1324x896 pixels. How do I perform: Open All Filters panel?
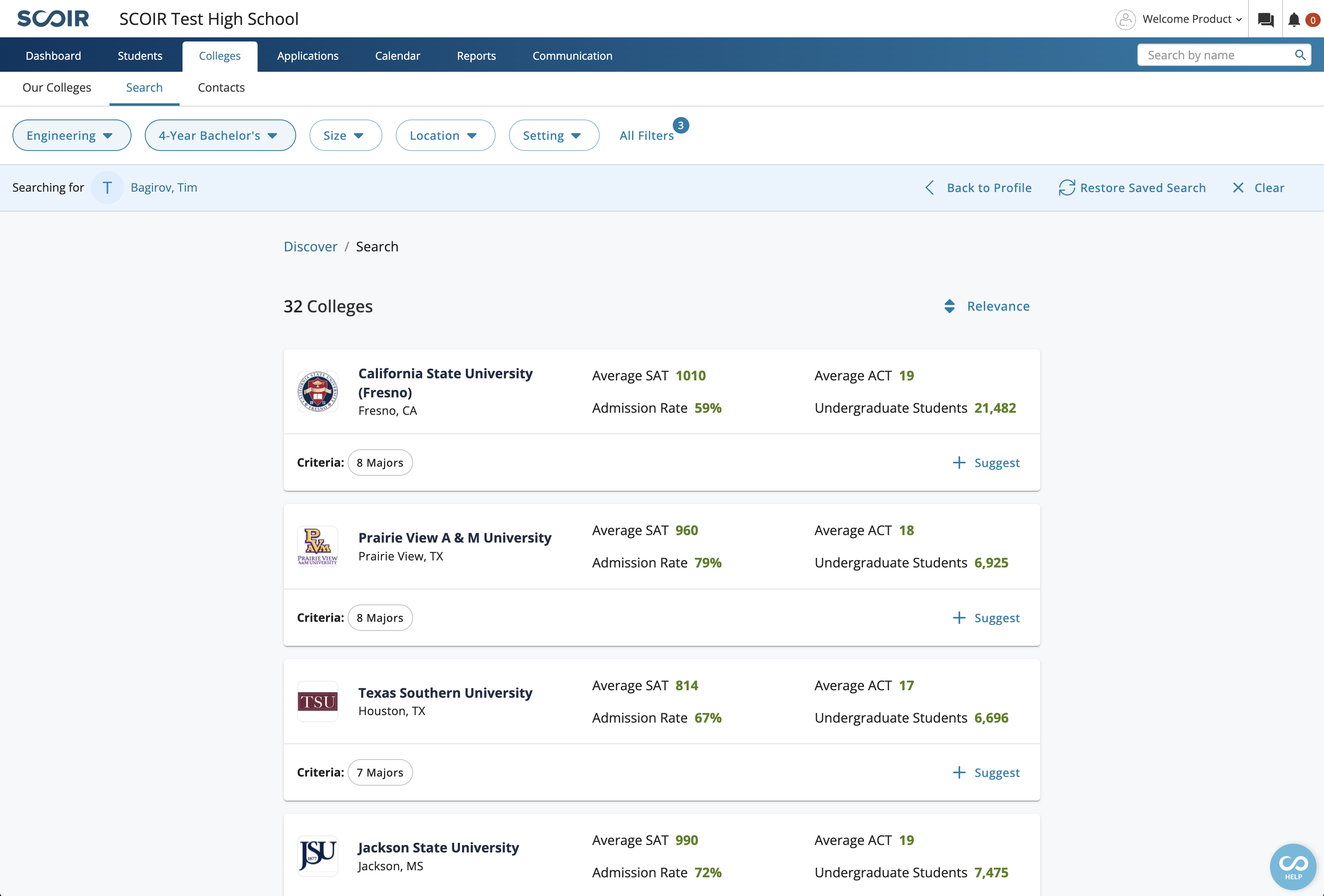647,136
